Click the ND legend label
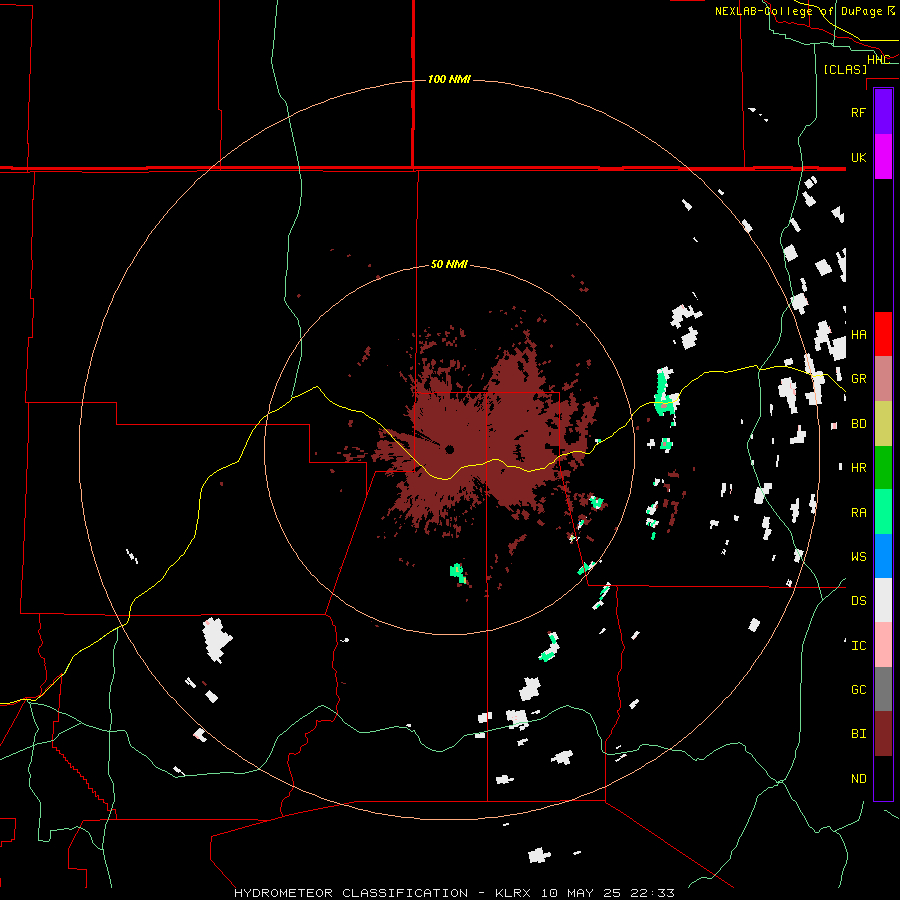Image resolution: width=900 pixels, height=900 pixels. point(858,779)
